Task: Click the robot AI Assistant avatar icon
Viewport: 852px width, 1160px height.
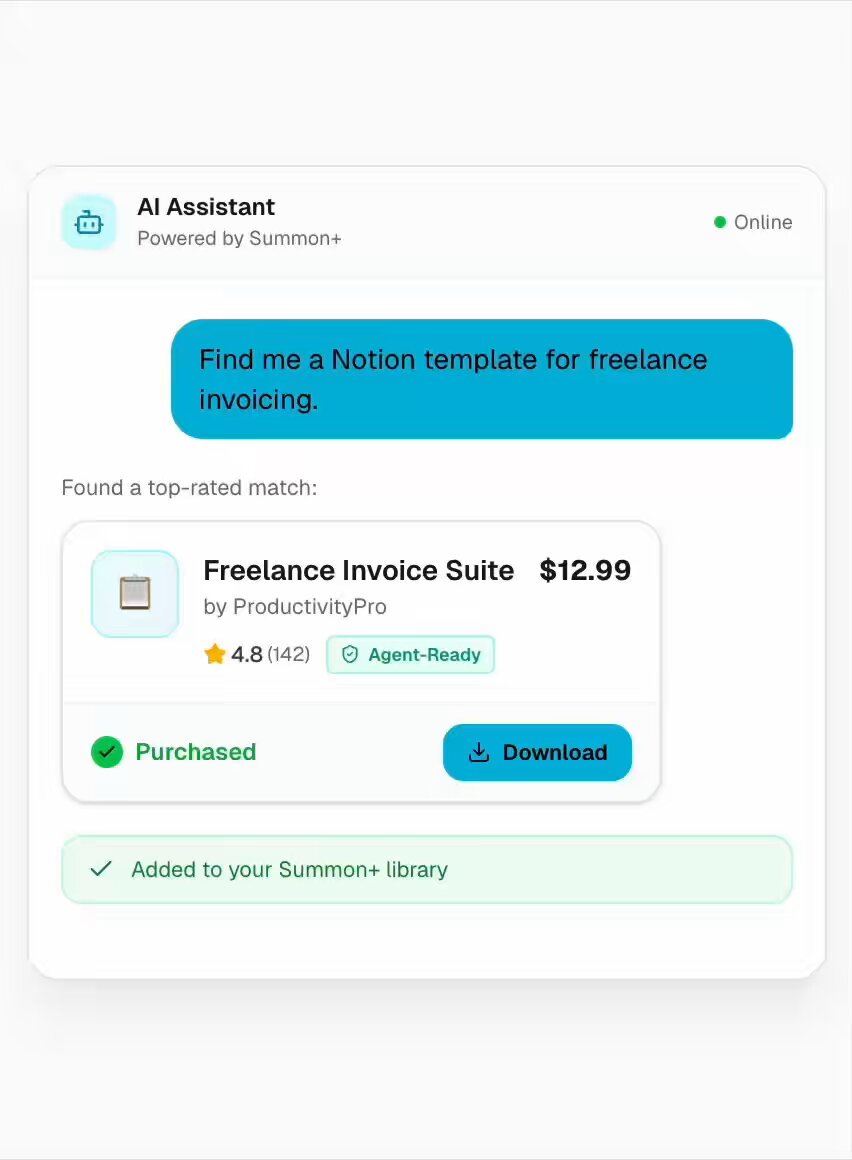Action: 89,222
